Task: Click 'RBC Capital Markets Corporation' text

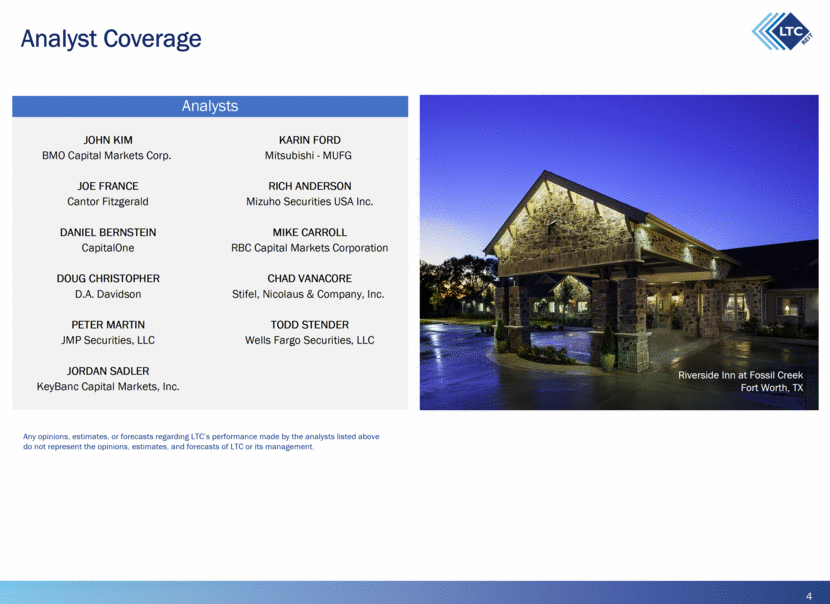Action: [310, 248]
